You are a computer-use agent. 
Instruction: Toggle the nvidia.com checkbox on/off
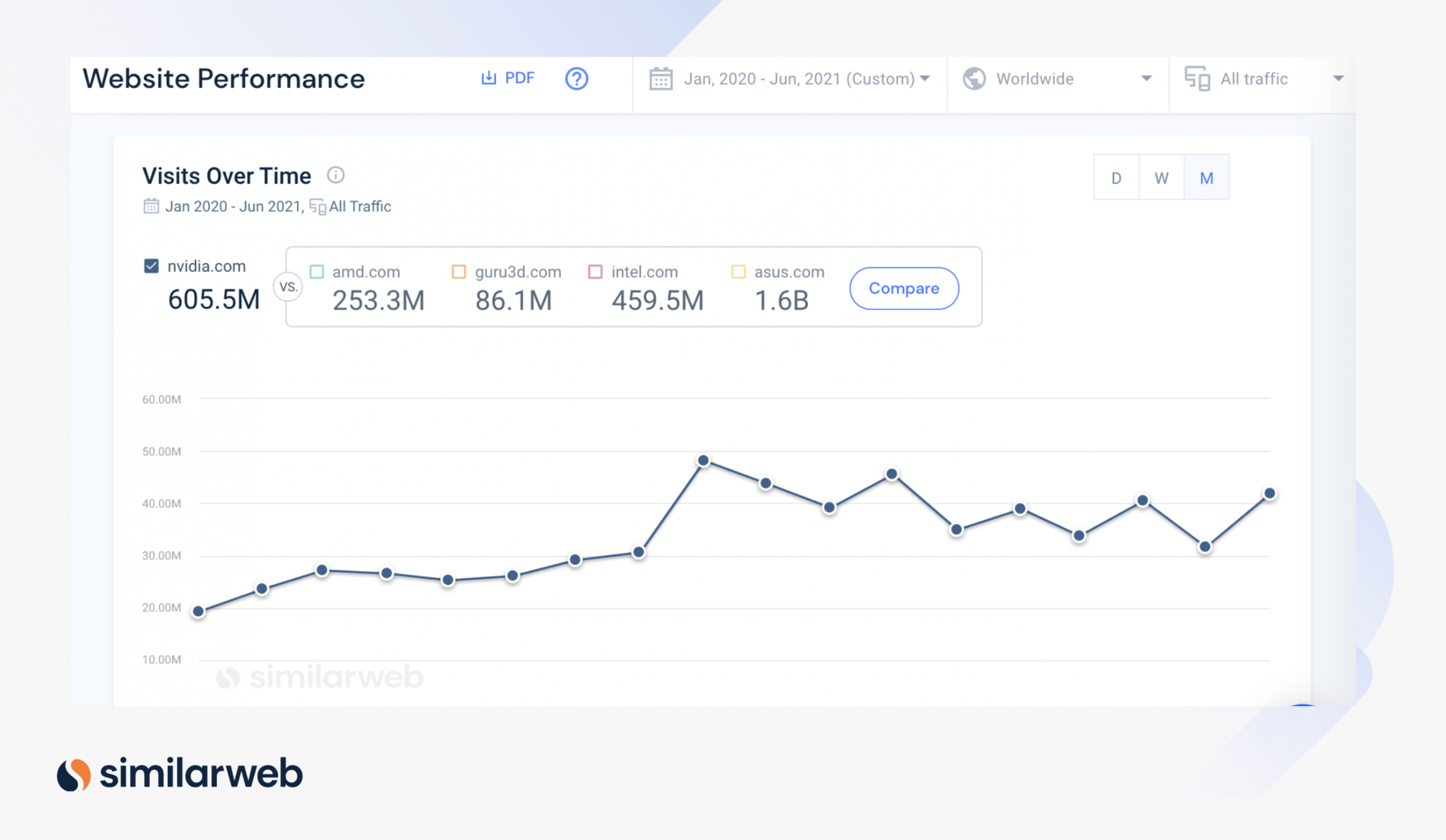coord(152,264)
